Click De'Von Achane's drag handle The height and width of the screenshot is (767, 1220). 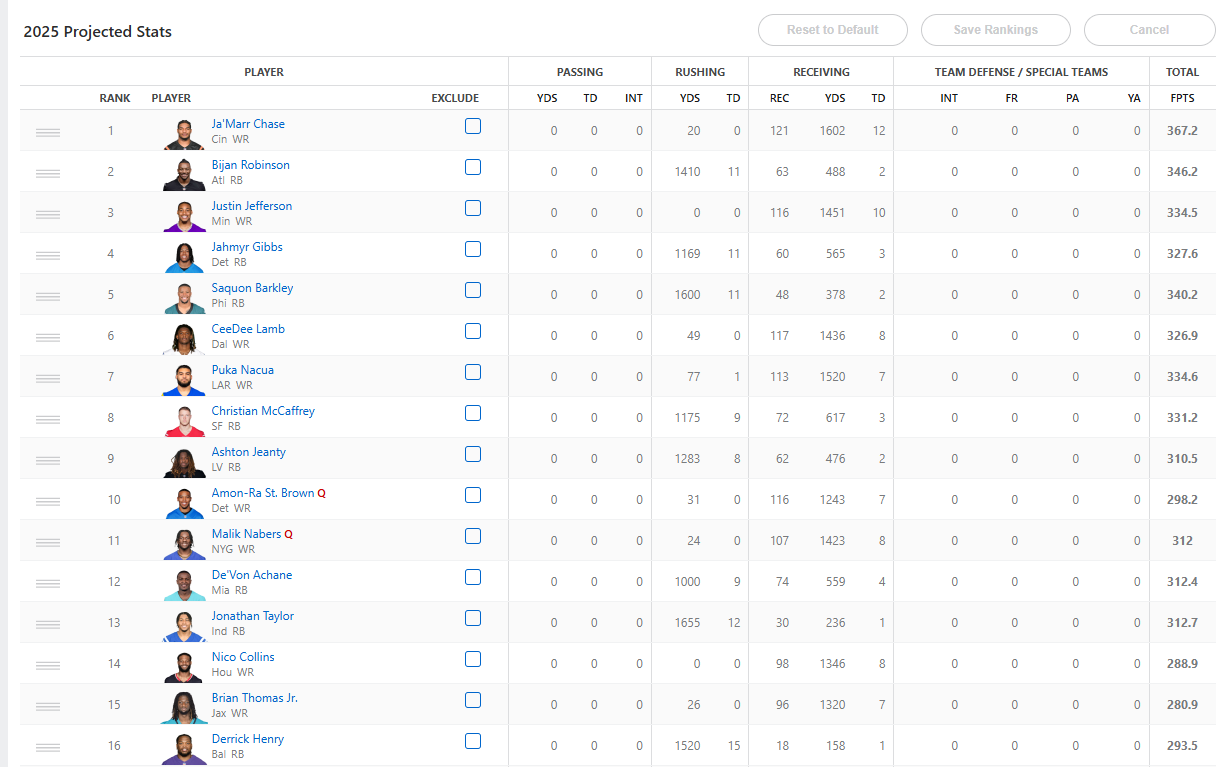pyautogui.click(x=48, y=583)
